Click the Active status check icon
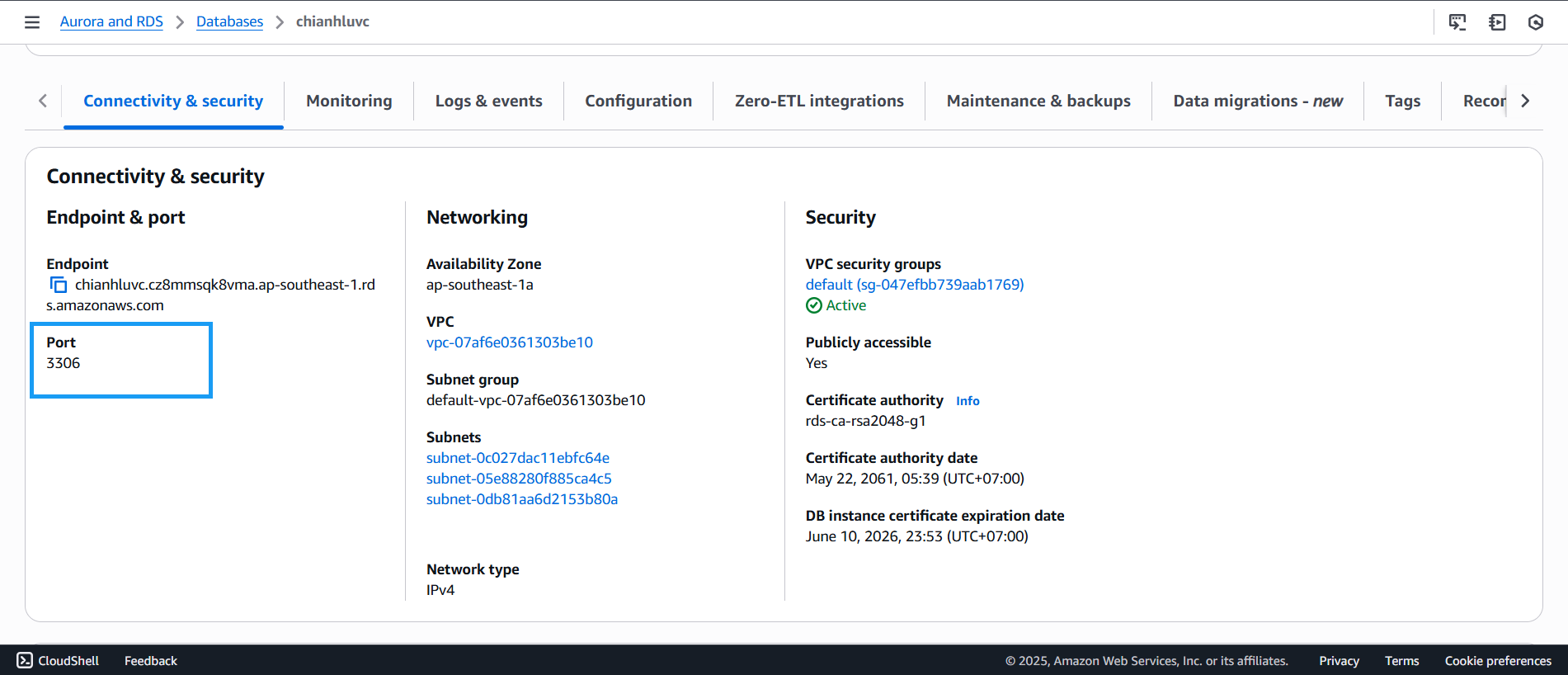The width and height of the screenshot is (1568, 675). (x=814, y=305)
